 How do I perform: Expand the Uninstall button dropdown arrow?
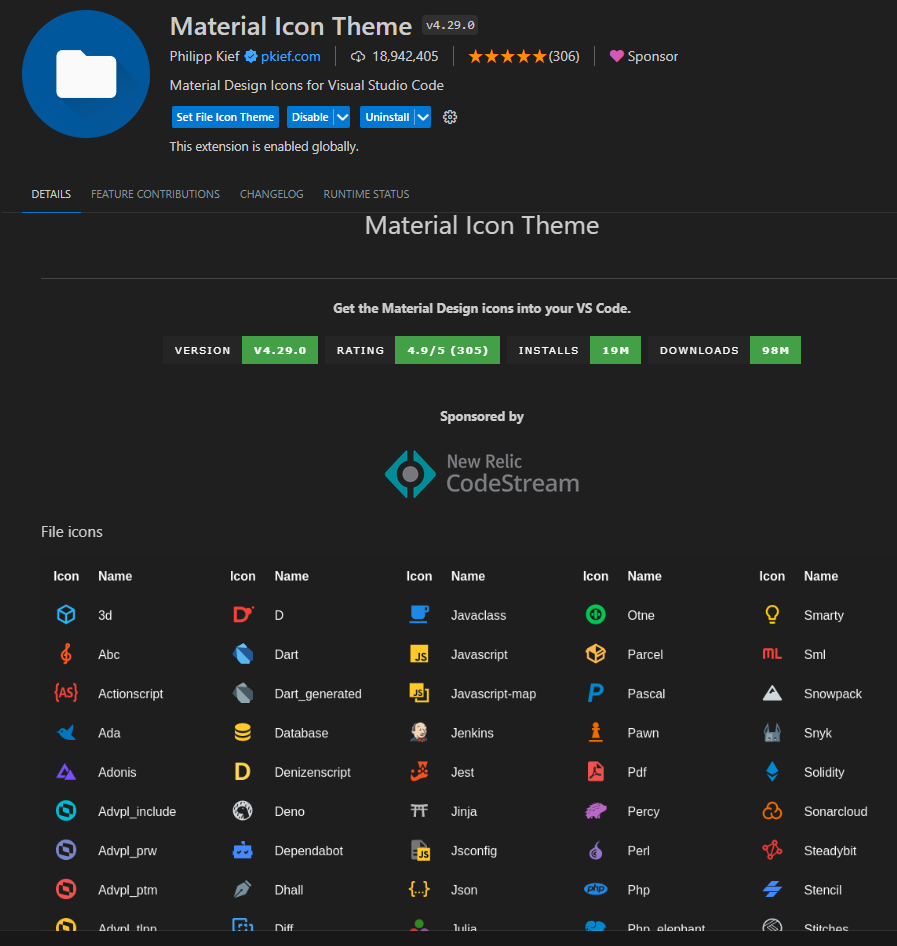423,117
